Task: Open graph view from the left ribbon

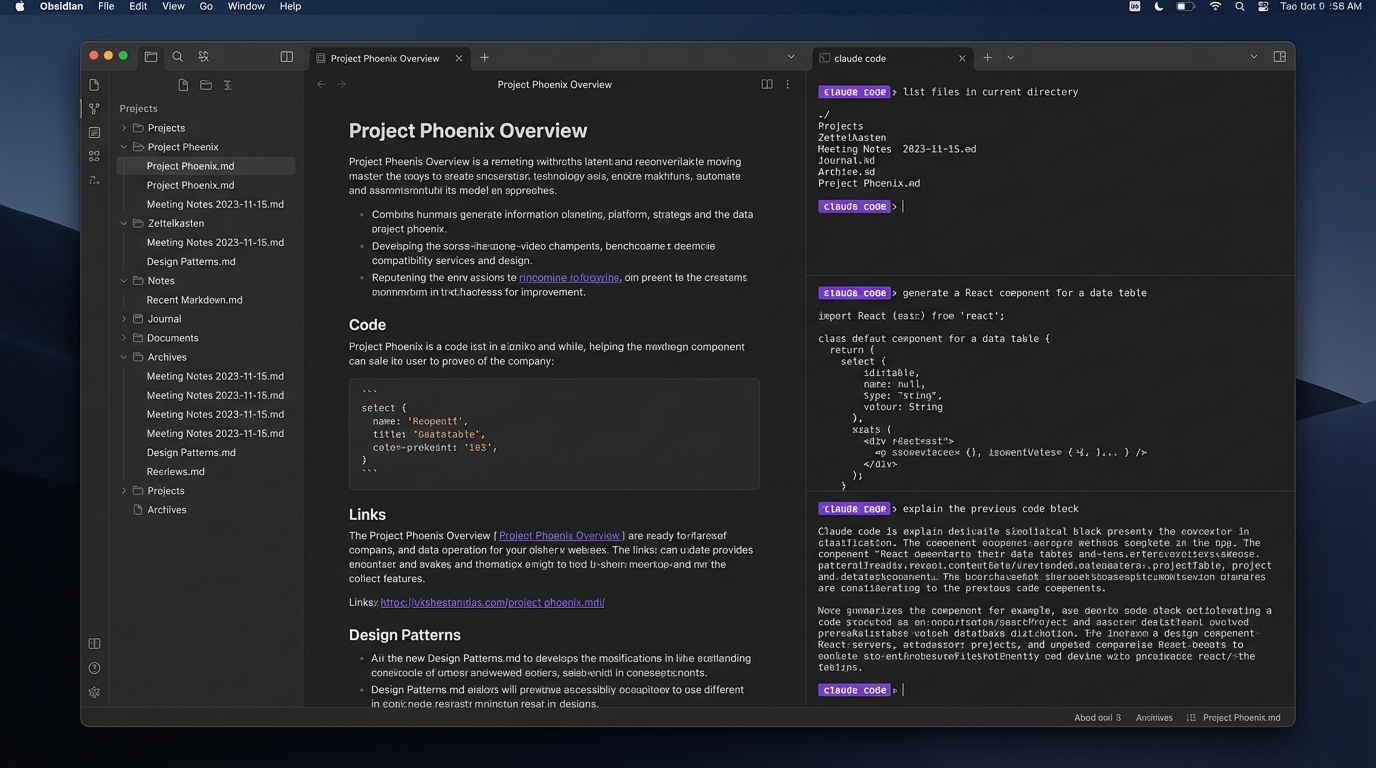Action: pyautogui.click(x=94, y=108)
